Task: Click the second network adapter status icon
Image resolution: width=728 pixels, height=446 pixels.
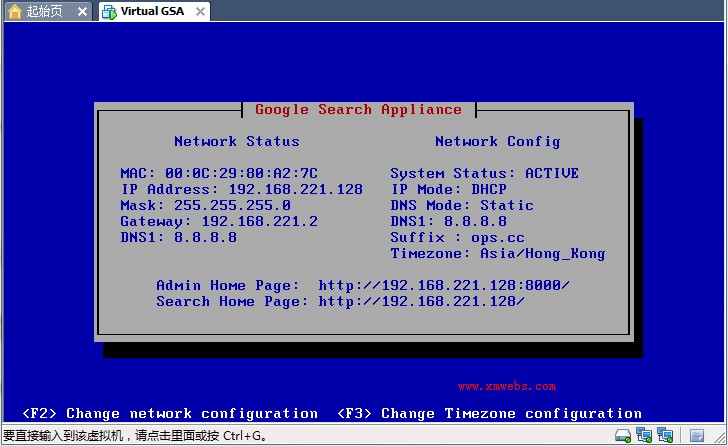Action: pyautogui.click(x=665, y=435)
